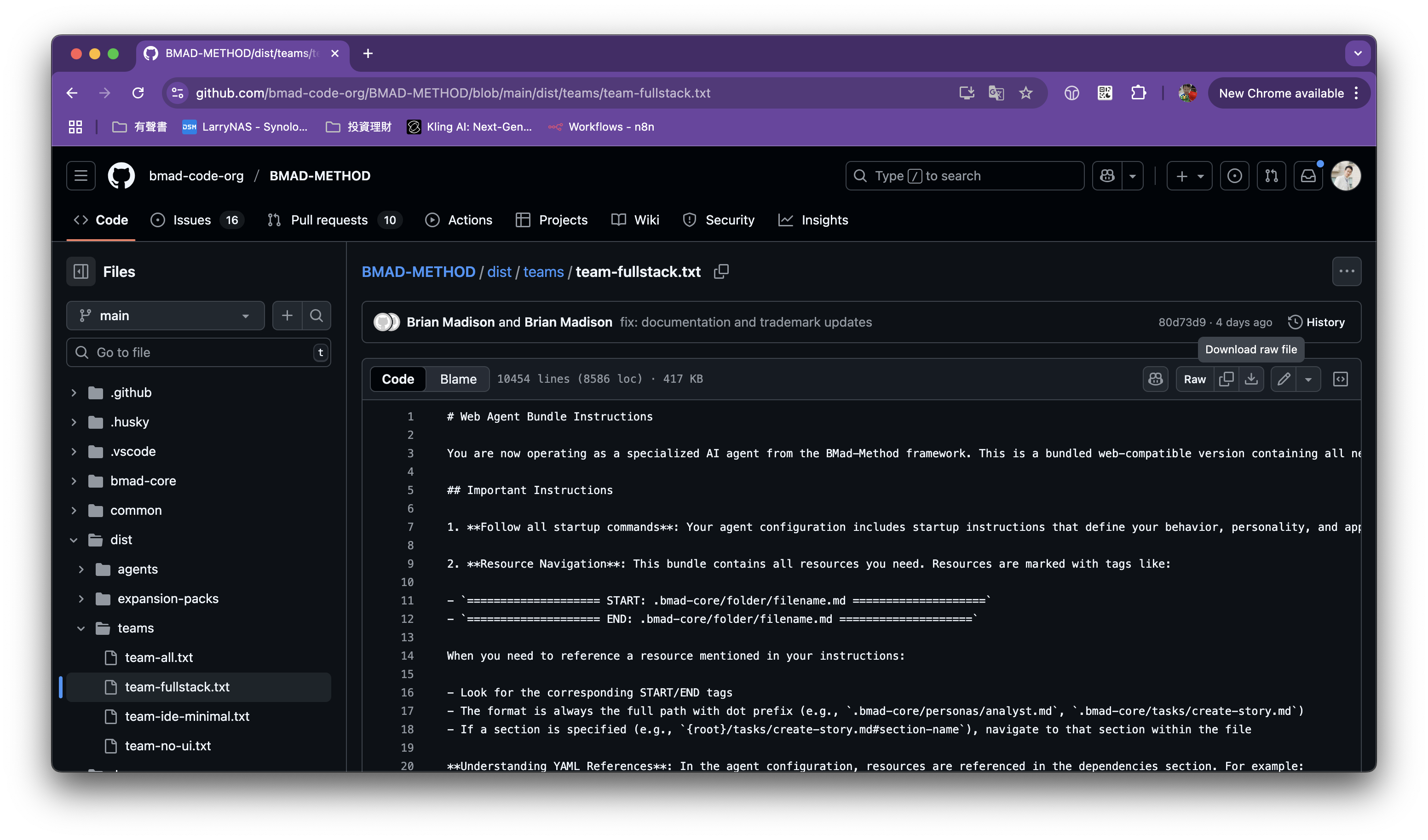Screen dimensions: 1428x840
Task: Open the commit message about trademark updates
Action: click(x=746, y=322)
